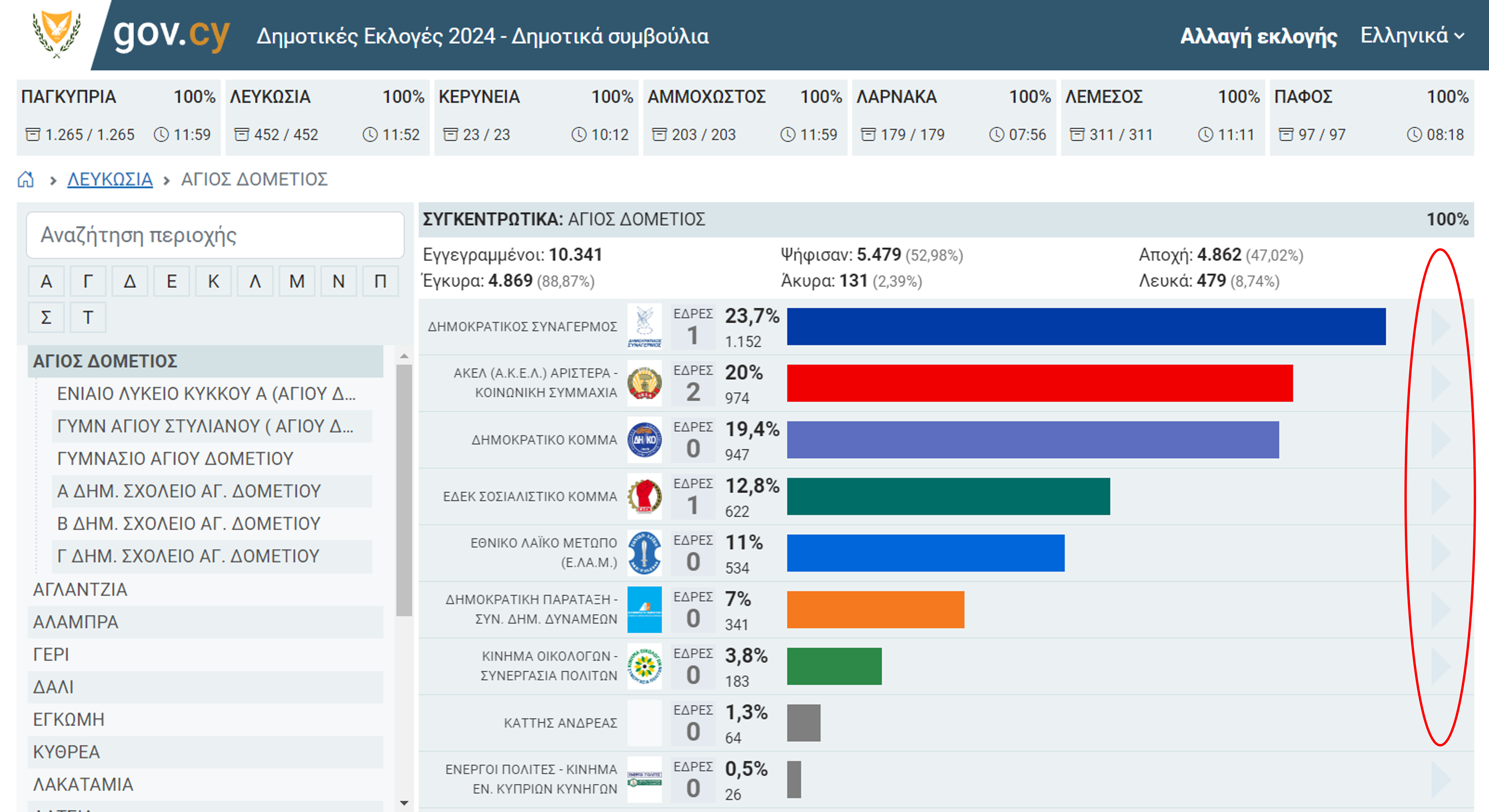The width and height of the screenshot is (1489, 812).
Task: Filter areas by letter Π
Action: [x=380, y=282]
